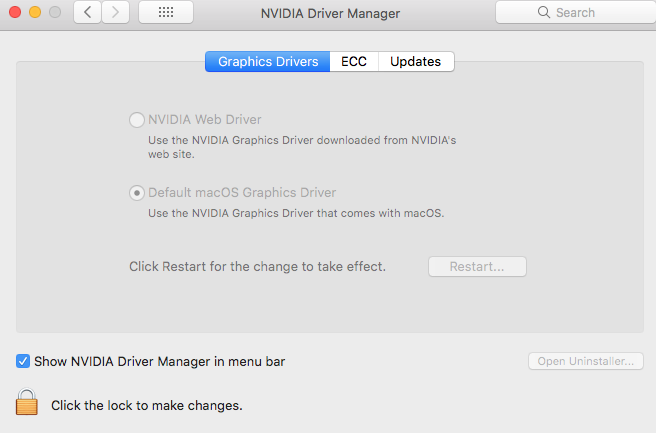Close the NVIDIA Driver Manager window
This screenshot has width=656, height=433.
pyautogui.click(x=14, y=13)
